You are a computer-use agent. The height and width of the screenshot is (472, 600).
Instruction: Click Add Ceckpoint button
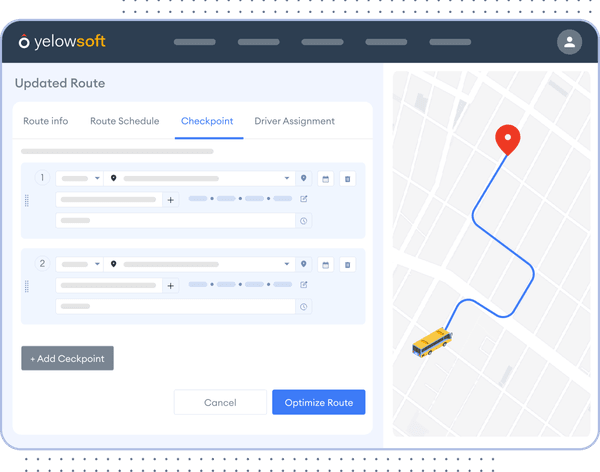[67, 358]
